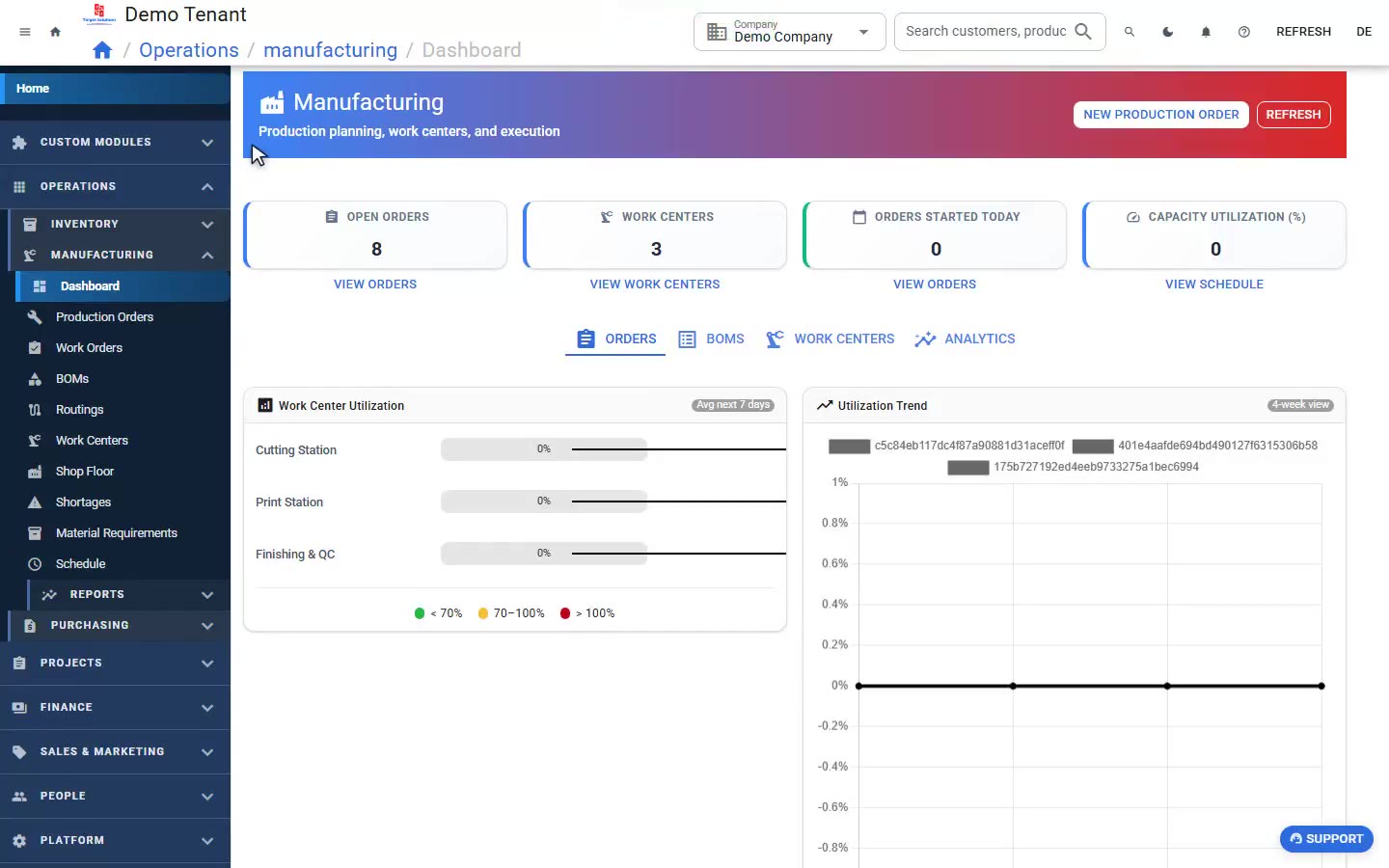Open the help question mark icon
The width and height of the screenshot is (1389, 868).
tap(1244, 32)
